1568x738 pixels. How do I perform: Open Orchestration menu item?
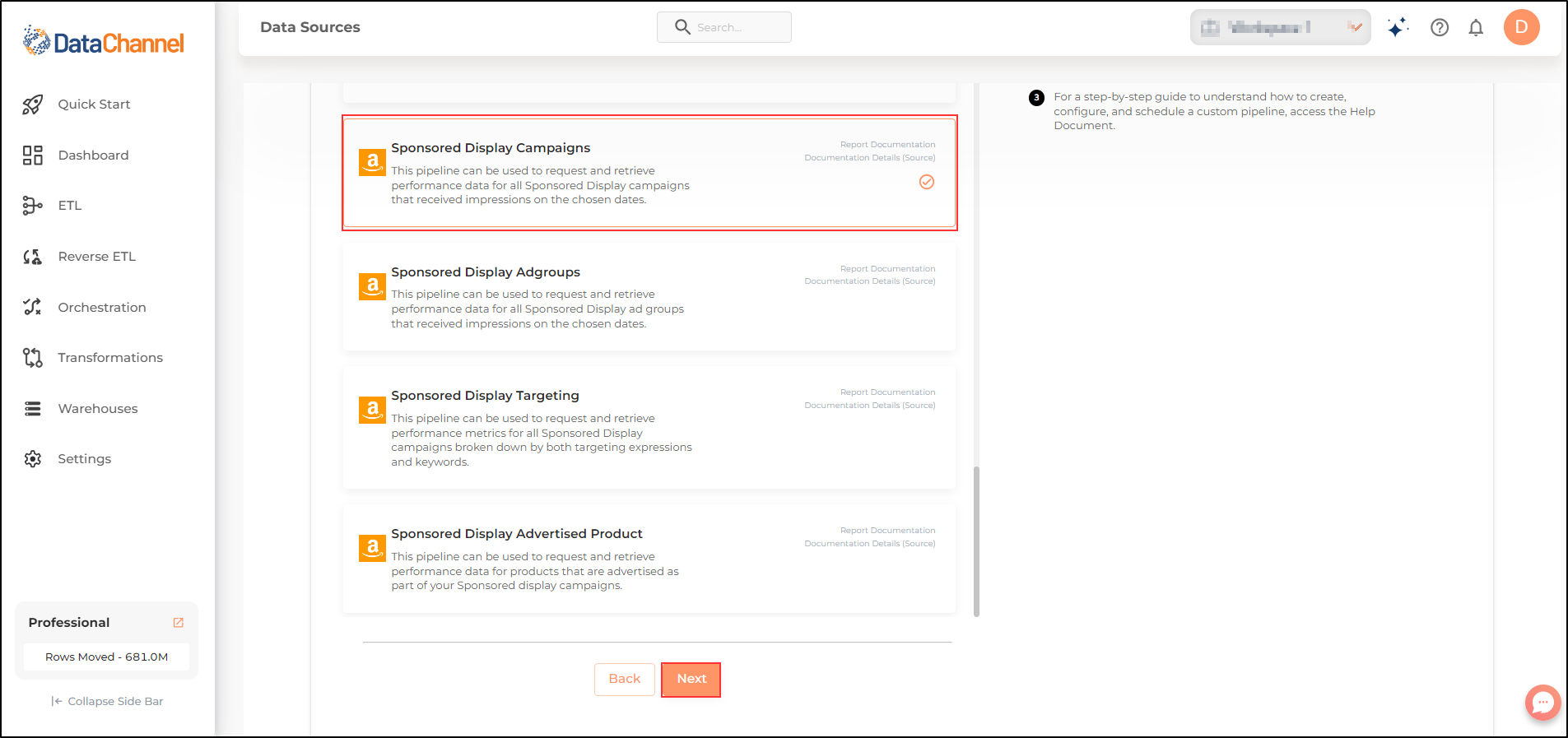[x=102, y=308]
